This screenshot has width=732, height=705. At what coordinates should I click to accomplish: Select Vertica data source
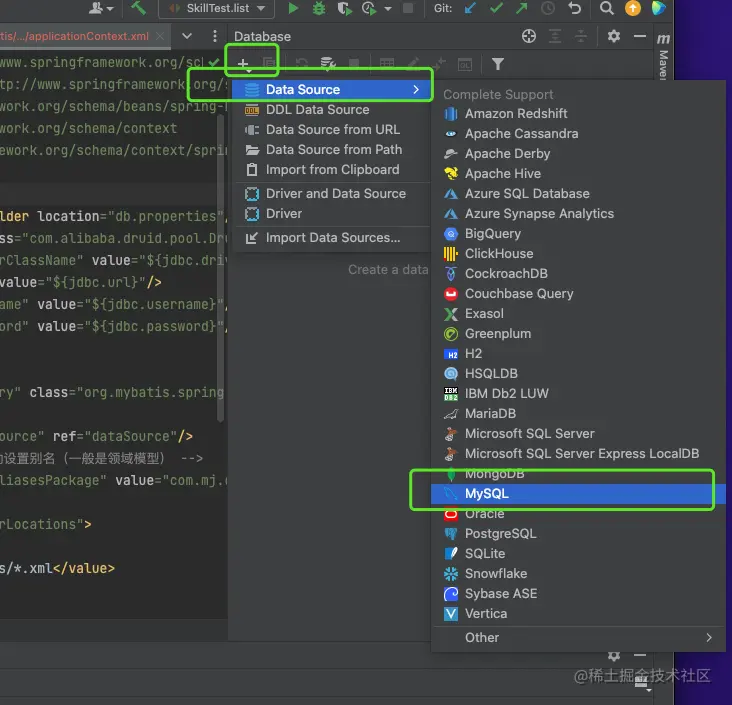coord(578,614)
